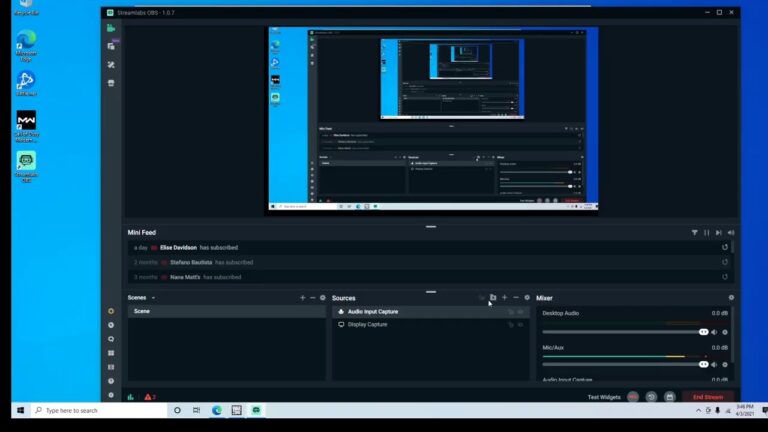Hide the Display Capture source via its eye icon
The image size is (768, 432).
521,325
